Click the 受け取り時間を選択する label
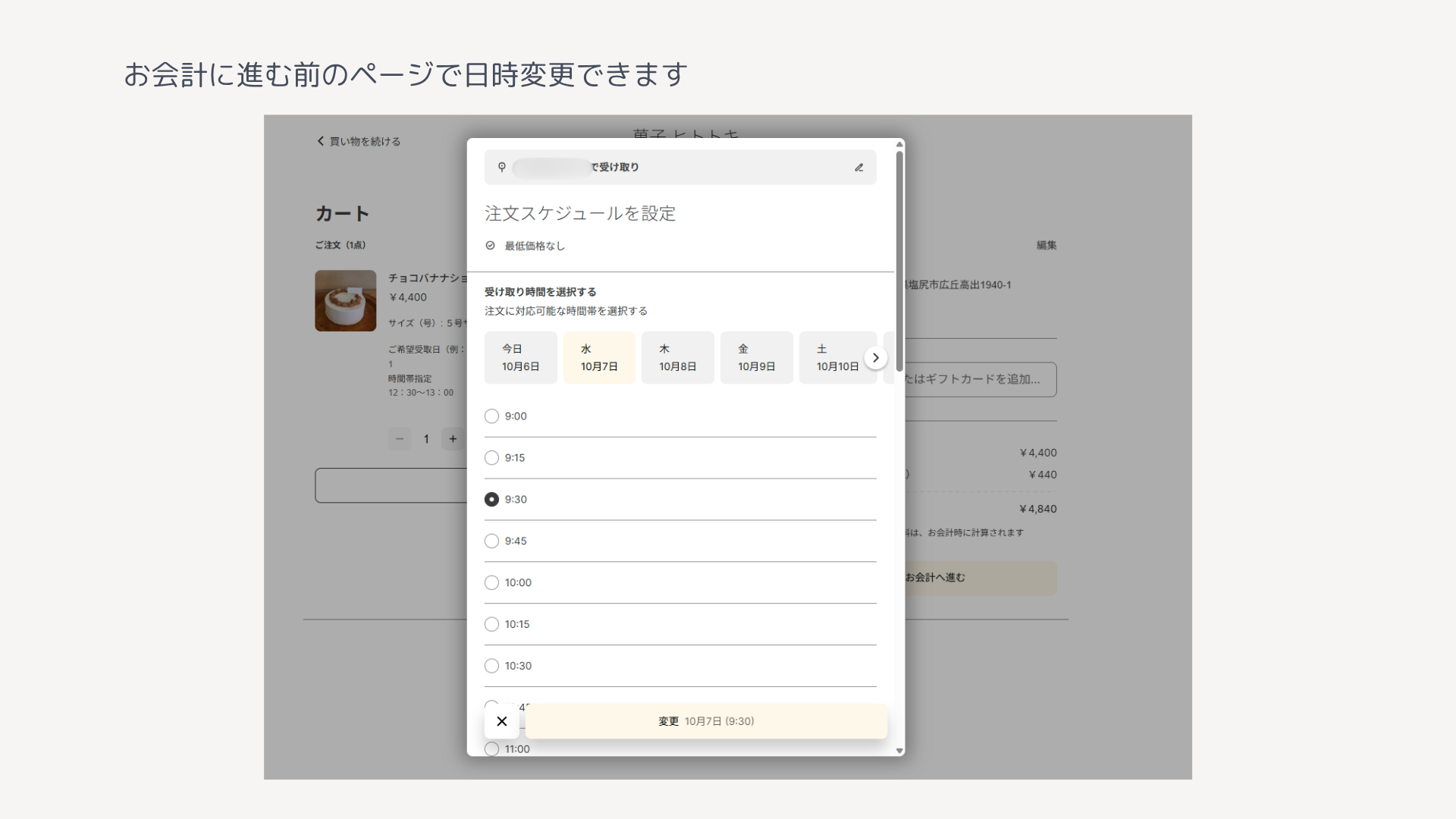The image size is (1456, 819). tap(541, 292)
